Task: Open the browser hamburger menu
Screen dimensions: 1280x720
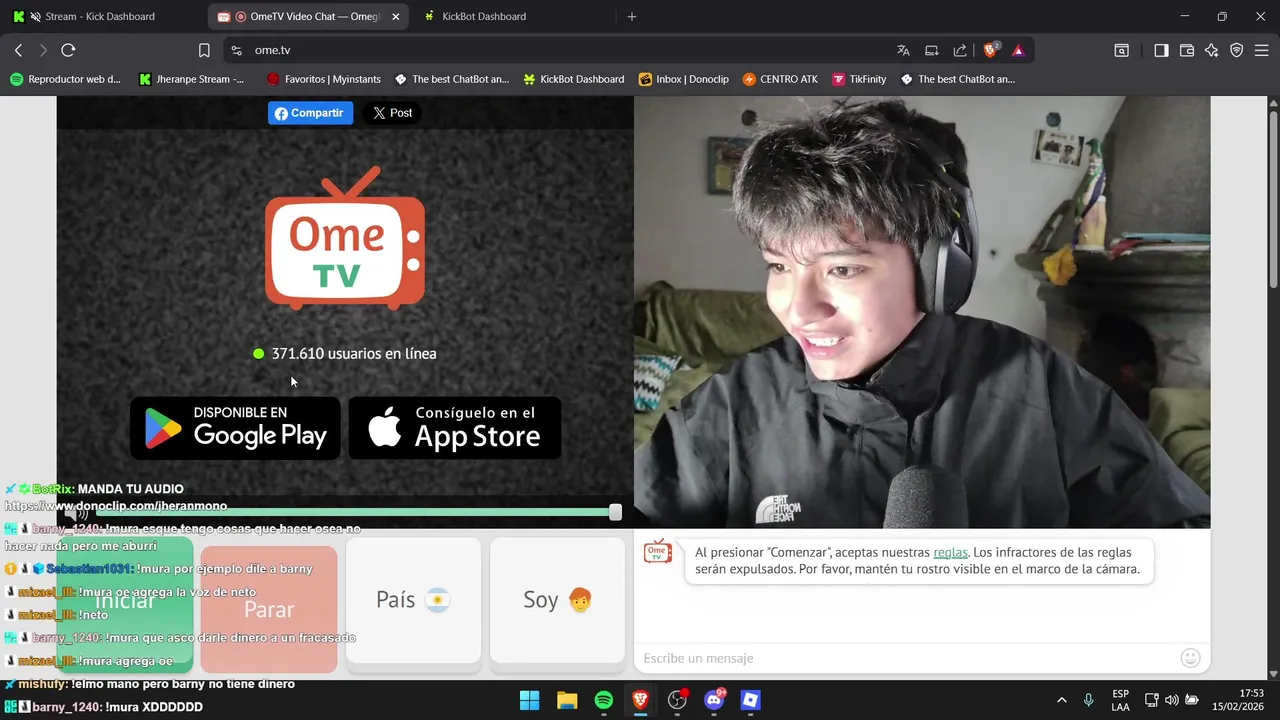Action: pos(1261,50)
